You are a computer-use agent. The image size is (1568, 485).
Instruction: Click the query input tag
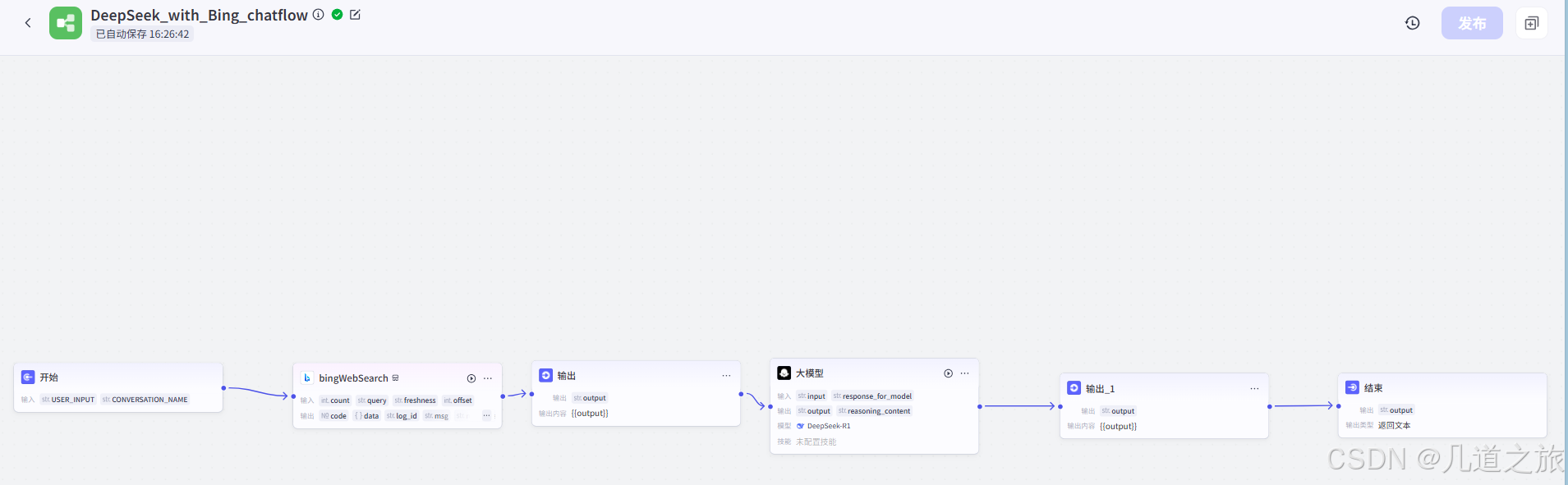[x=372, y=400]
